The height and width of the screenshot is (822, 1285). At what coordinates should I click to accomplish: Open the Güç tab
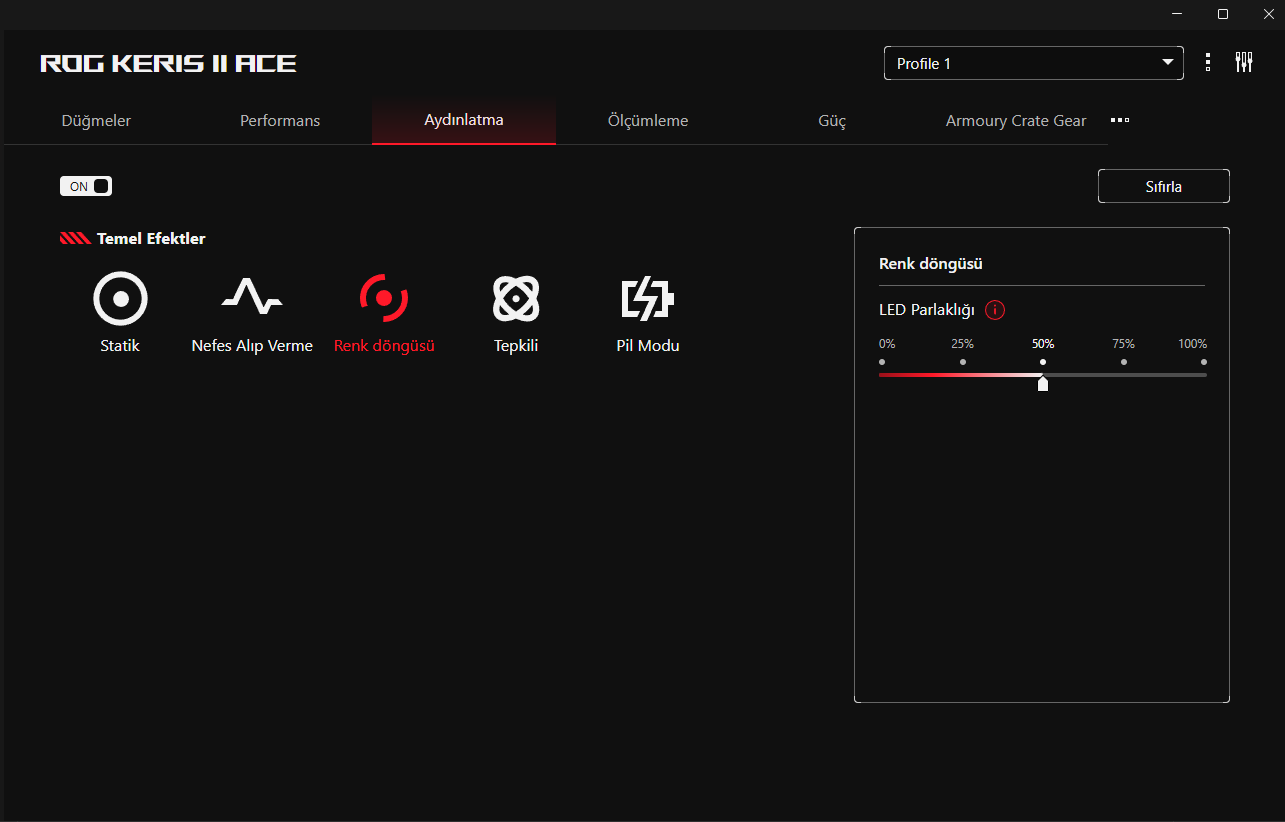pos(832,121)
